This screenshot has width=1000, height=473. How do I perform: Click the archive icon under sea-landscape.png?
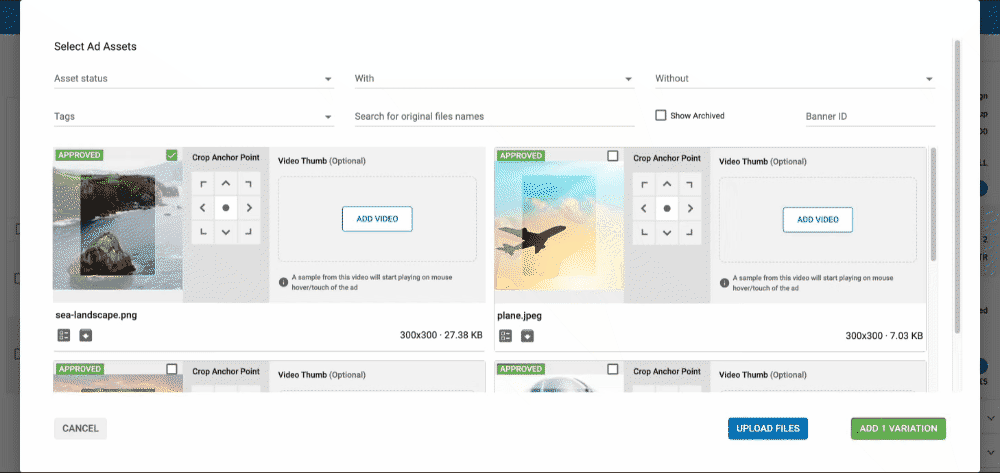point(85,335)
